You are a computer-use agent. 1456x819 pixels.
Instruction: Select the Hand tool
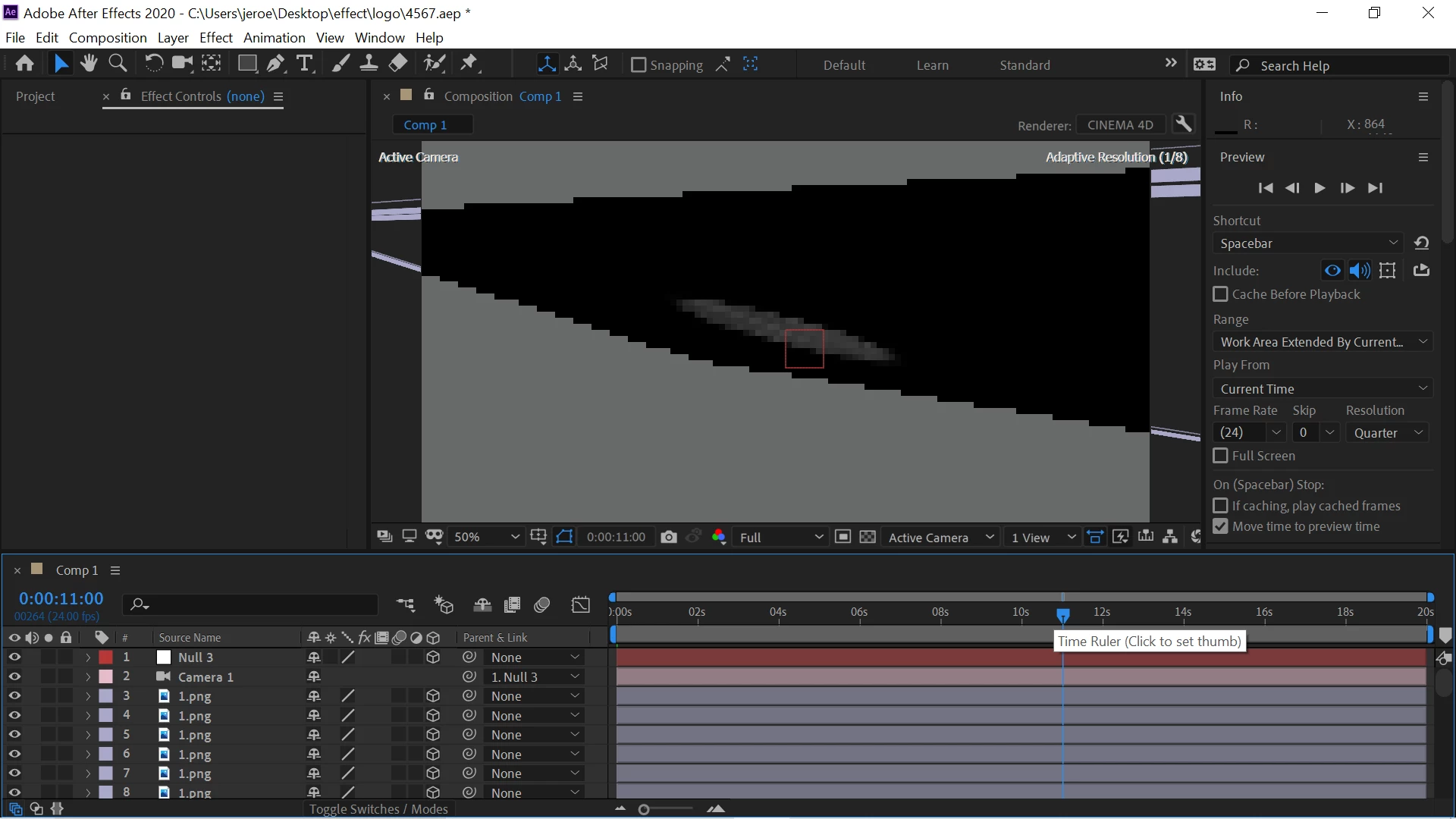(89, 64)
